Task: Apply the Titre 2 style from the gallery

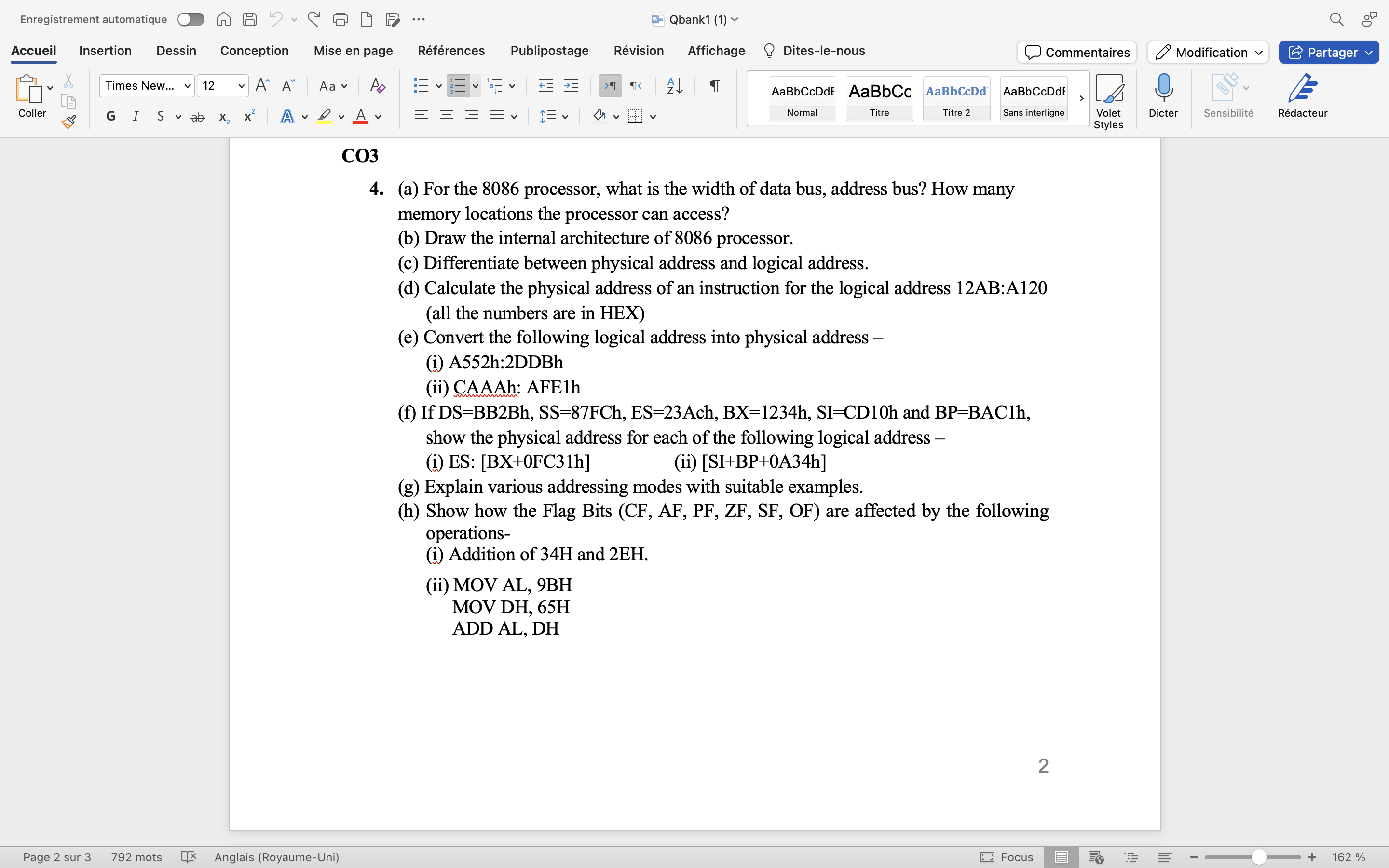Action: tap(955, 97)
